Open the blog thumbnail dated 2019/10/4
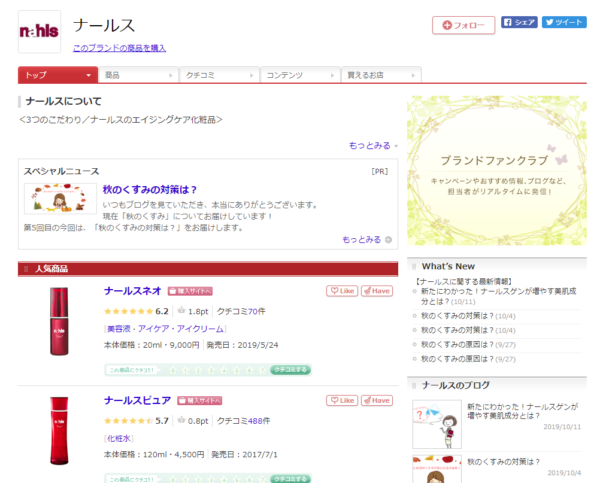600x483 pixels. click(x=437, y=469)
